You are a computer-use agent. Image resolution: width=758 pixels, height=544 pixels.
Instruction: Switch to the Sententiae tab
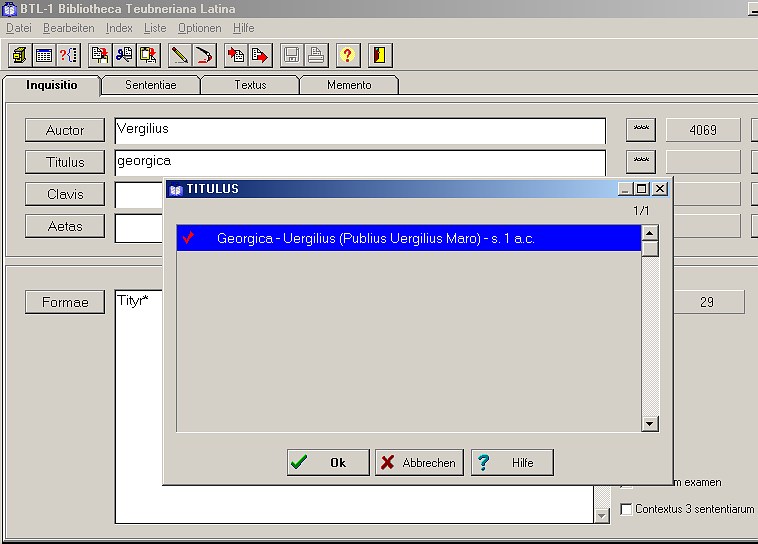pyautogui.click(x=151, y=85)
